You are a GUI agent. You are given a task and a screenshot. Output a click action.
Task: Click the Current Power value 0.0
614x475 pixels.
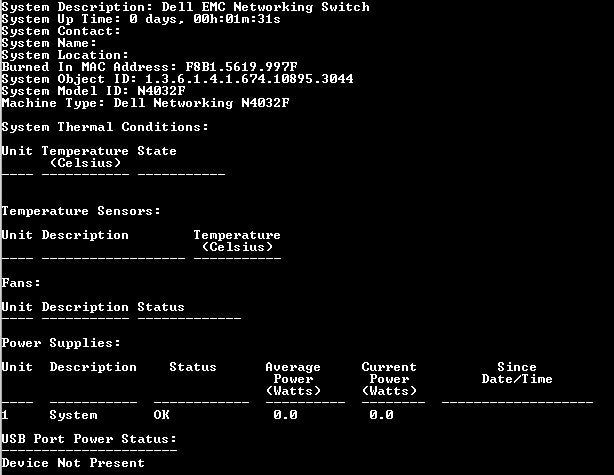tap(381, 415)
